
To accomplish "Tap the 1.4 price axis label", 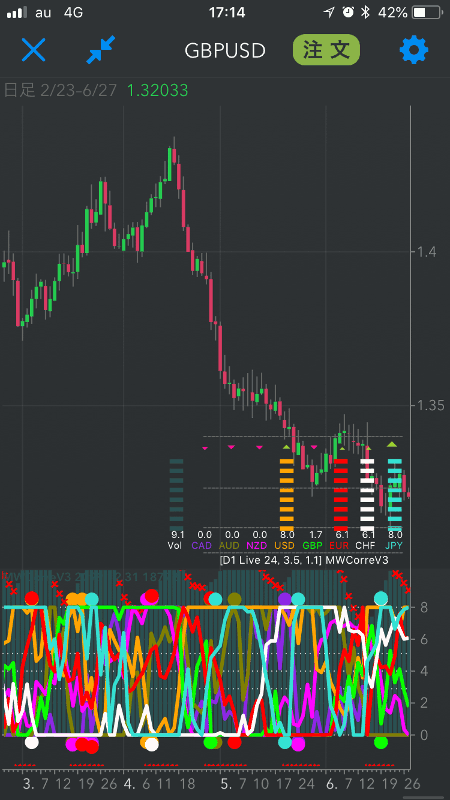I will point(427,252).
